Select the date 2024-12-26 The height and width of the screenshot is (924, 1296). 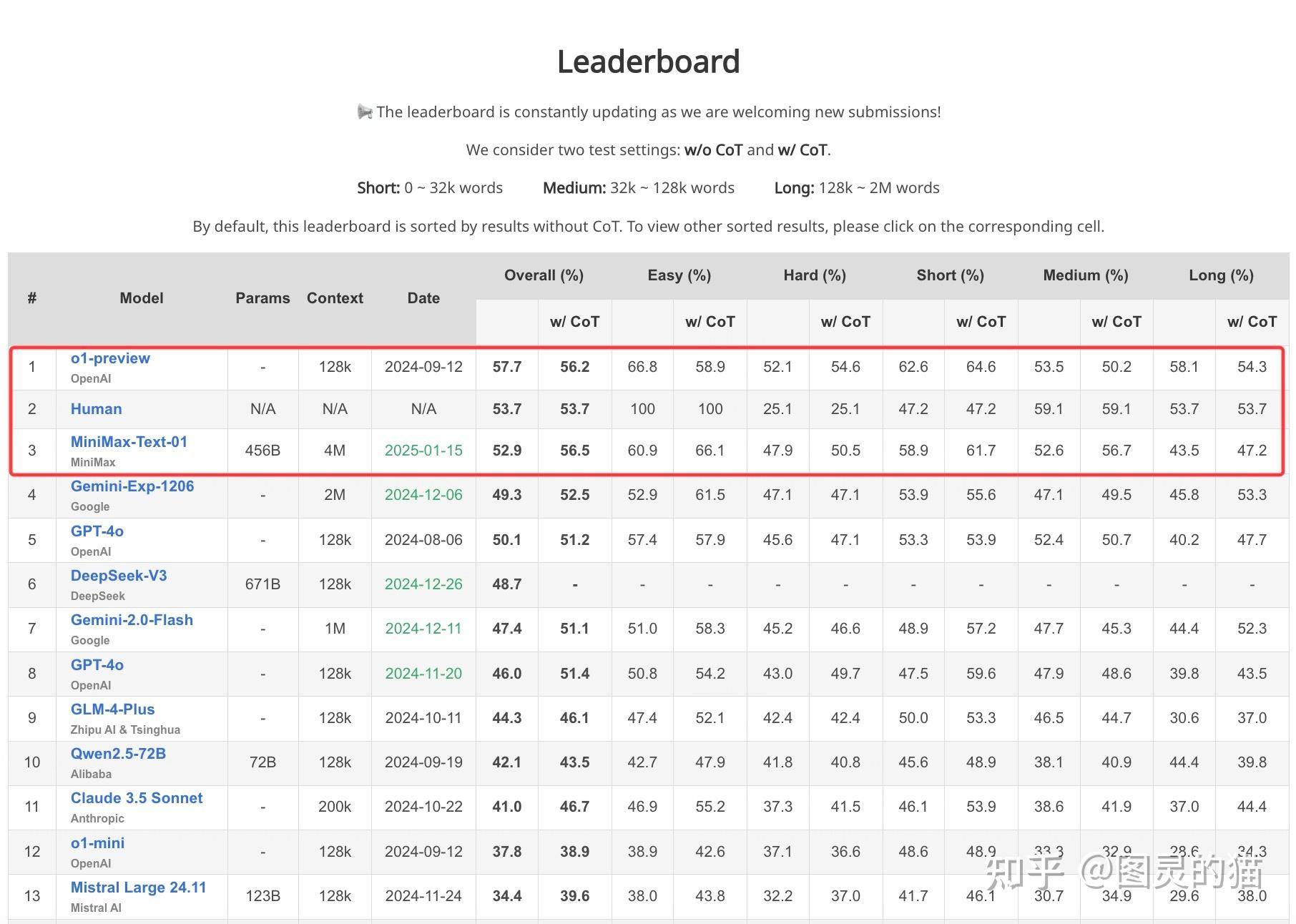click(423, 584)
